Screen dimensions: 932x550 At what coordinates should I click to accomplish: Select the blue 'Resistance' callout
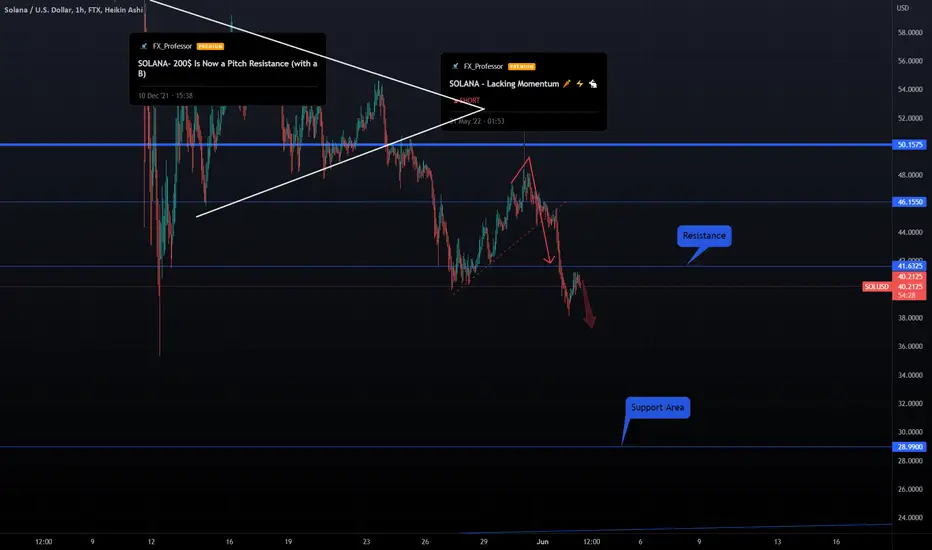(x=704, y=236)
